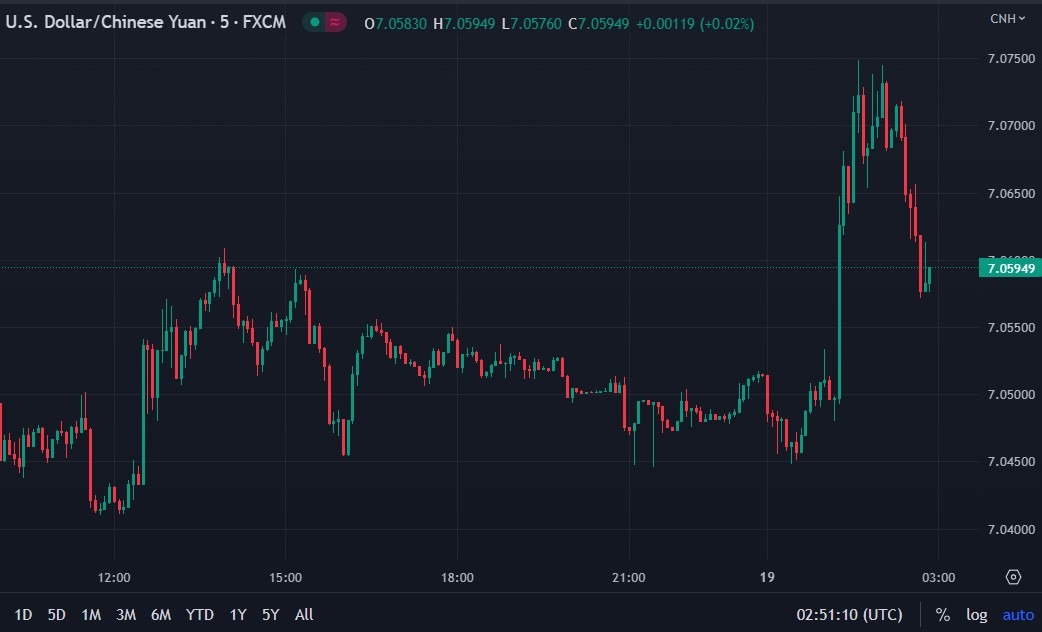Select the YTD time range
Viewport: 1042px width, 632px height.
[x=199, y=615]
